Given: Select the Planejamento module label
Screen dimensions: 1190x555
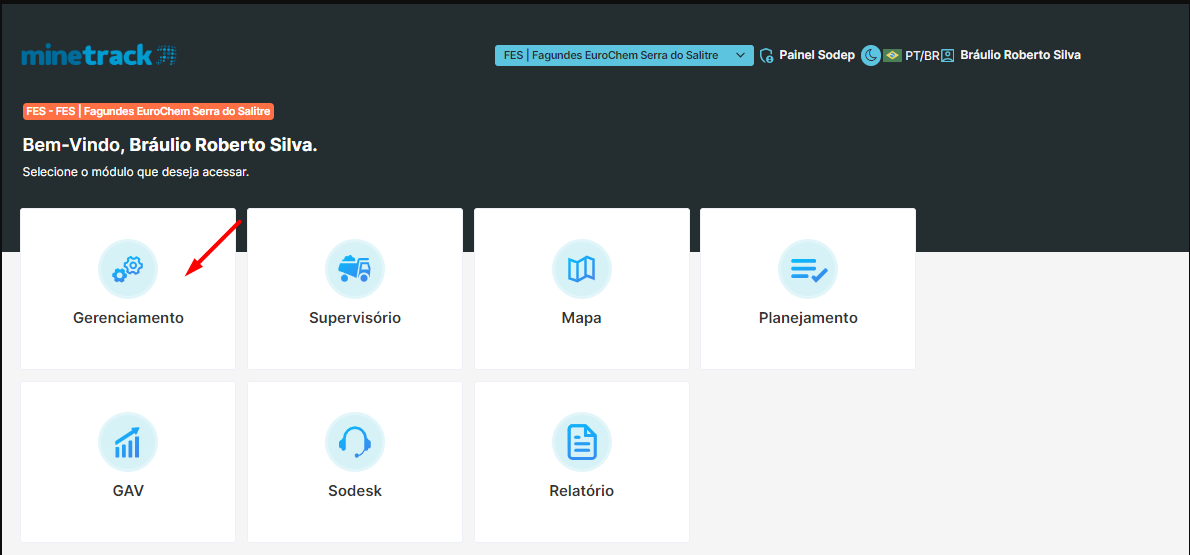Looking at the screenshot, I should 808,318.
